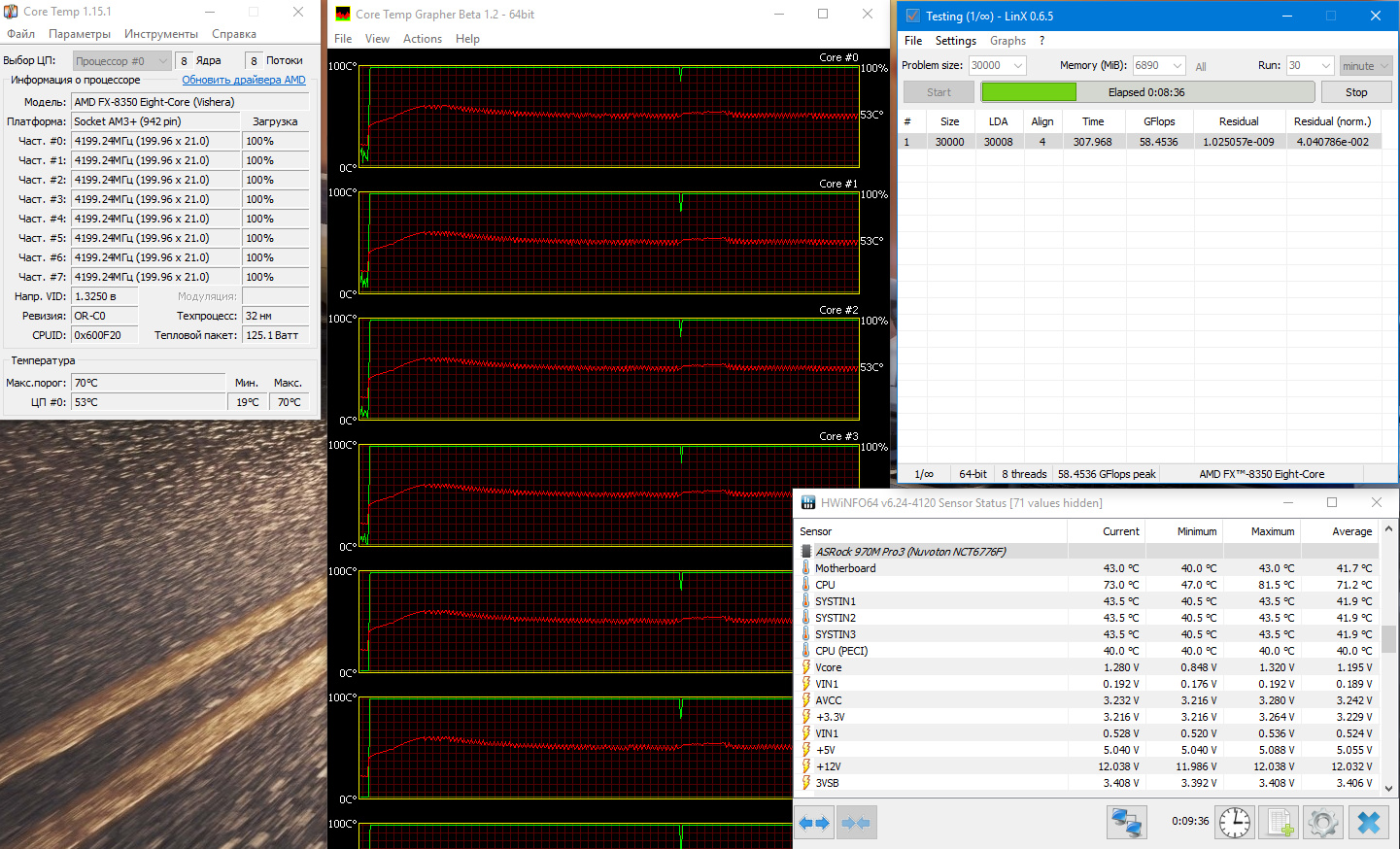The image size is (1400, 849).
Task: Open the network computers icon in HWiNFO
Action: click(1127, 823)
